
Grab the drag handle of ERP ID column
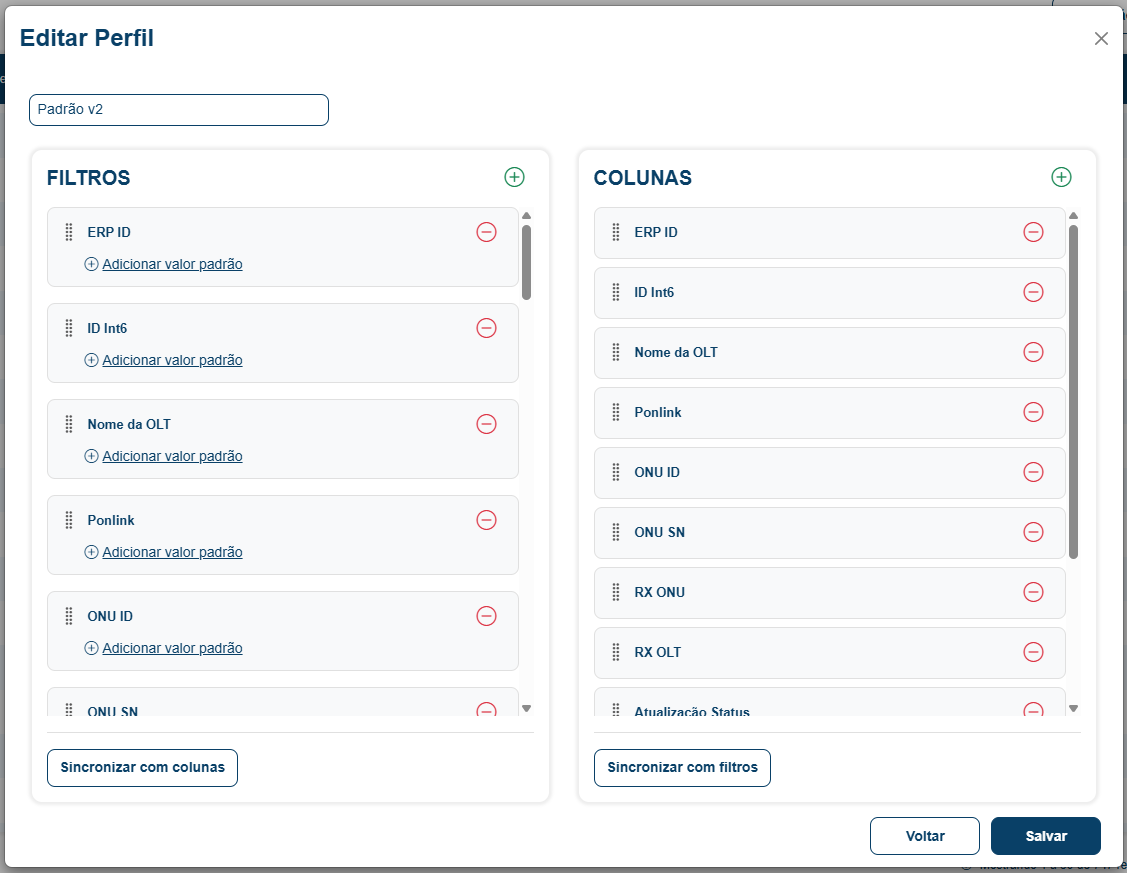tap(616, 232)
